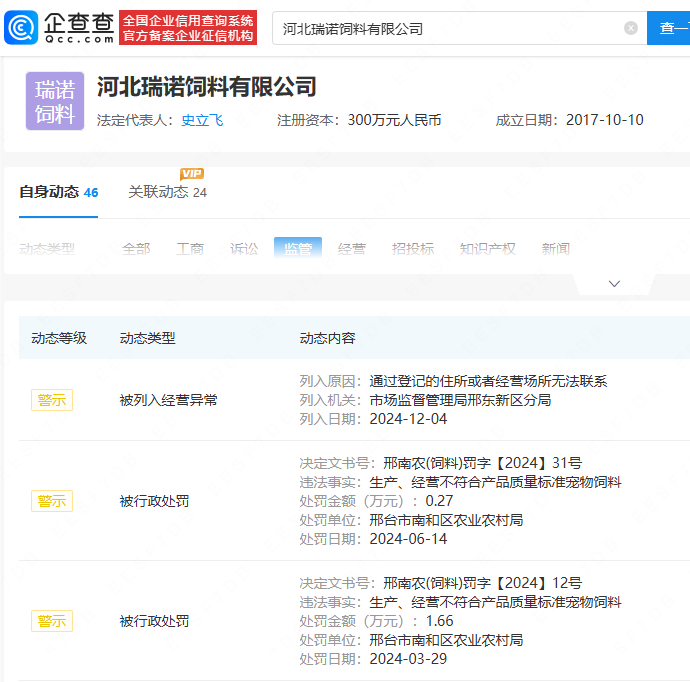The image size is (690, 682).
Task: Open legal representative 史立飞 link
Action: pos(202,120)
